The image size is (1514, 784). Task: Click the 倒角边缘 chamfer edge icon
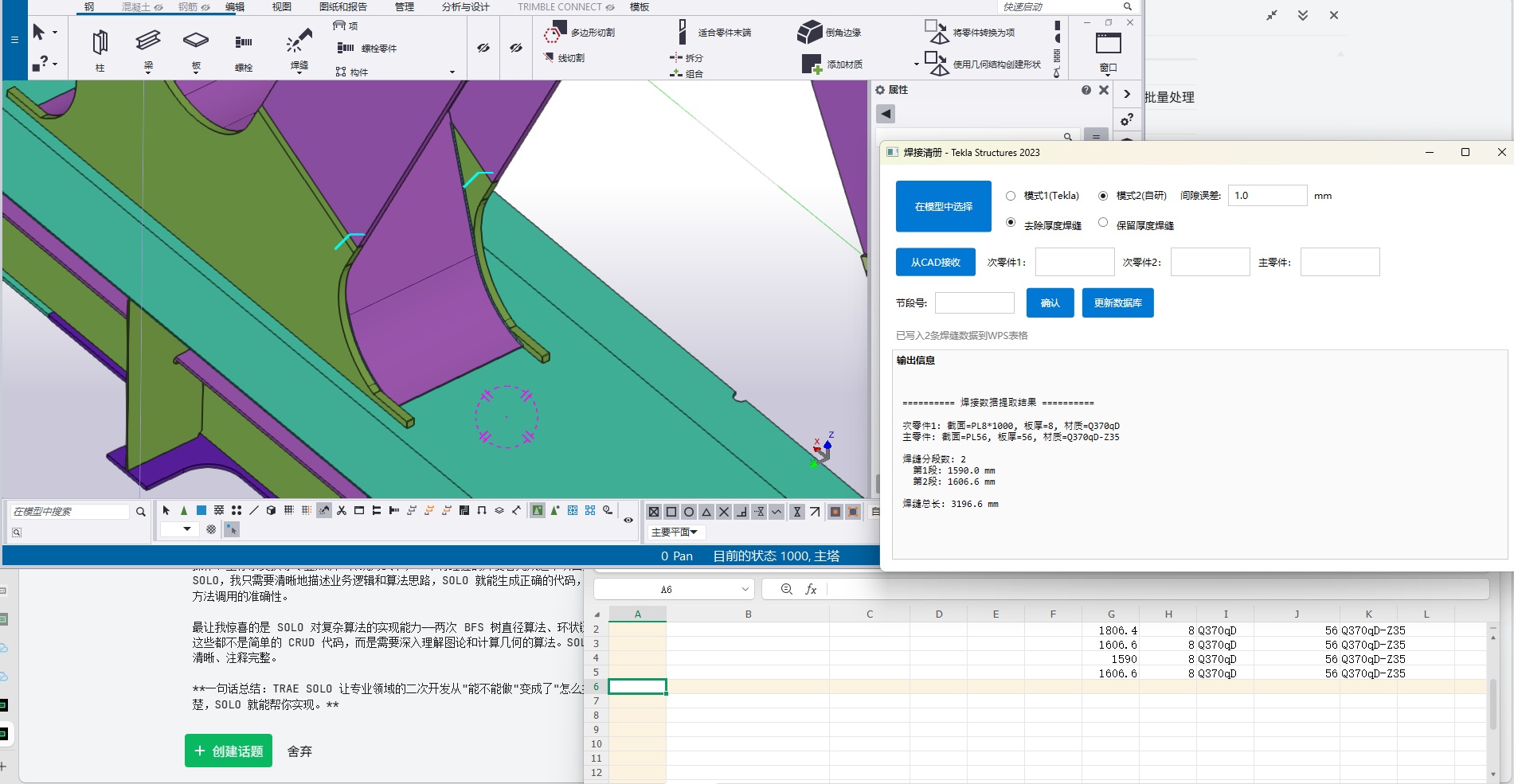click(809, 33)
